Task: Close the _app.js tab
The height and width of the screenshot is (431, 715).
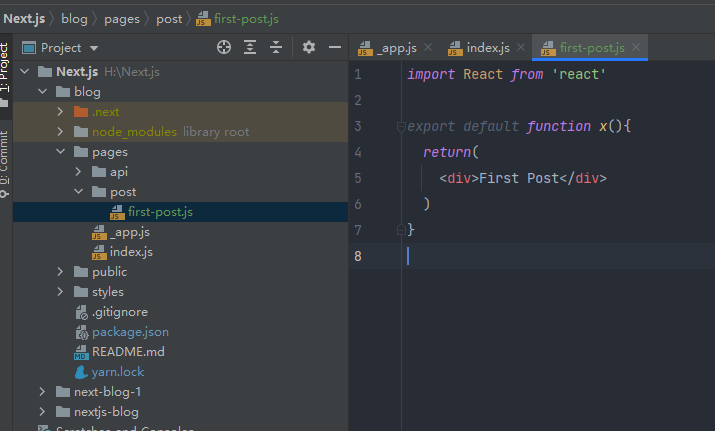Action: (428, 47)
